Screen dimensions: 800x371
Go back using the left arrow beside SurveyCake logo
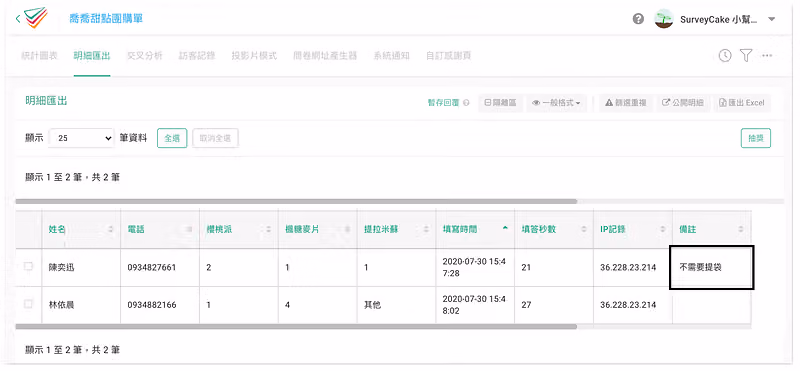pos(18,19)
